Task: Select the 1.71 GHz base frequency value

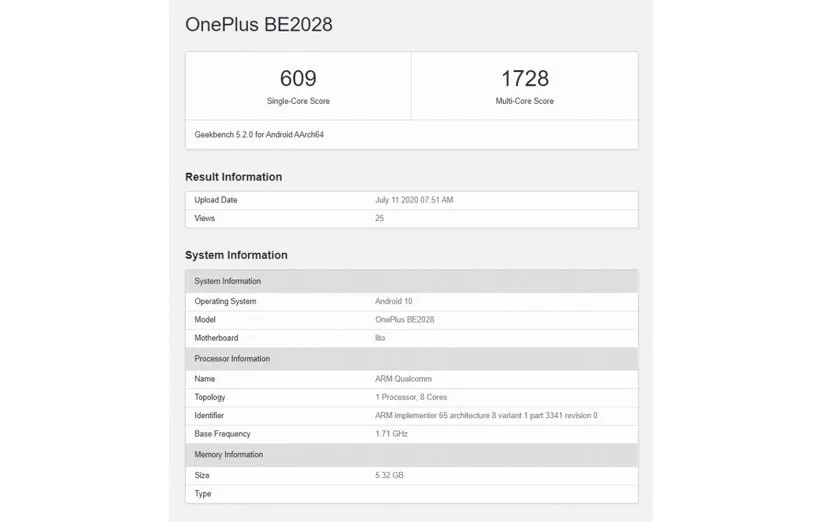Action: coord(391,434)
